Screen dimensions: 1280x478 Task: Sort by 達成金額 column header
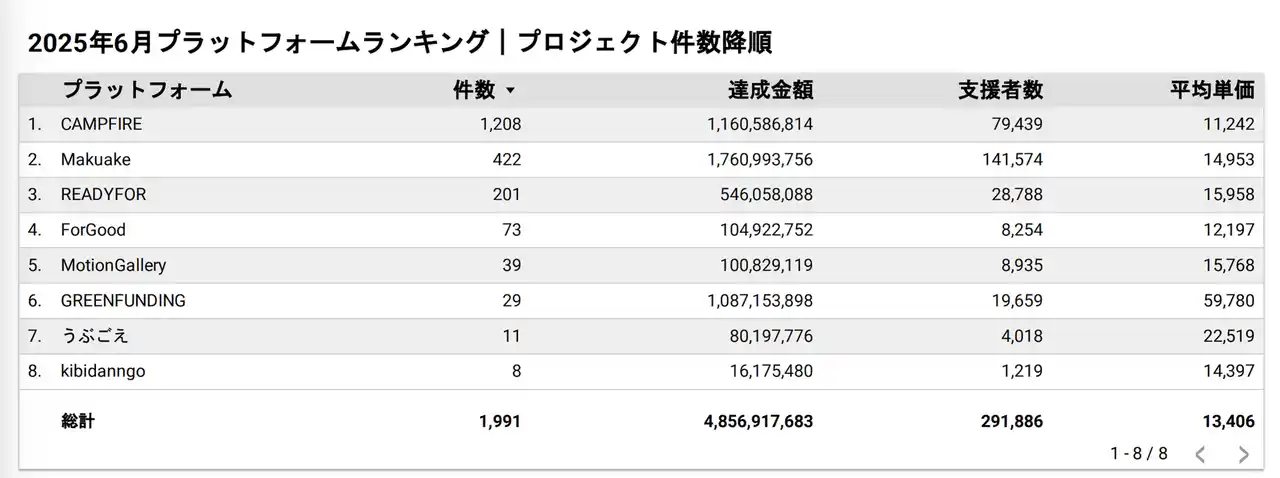click(770, 90)
